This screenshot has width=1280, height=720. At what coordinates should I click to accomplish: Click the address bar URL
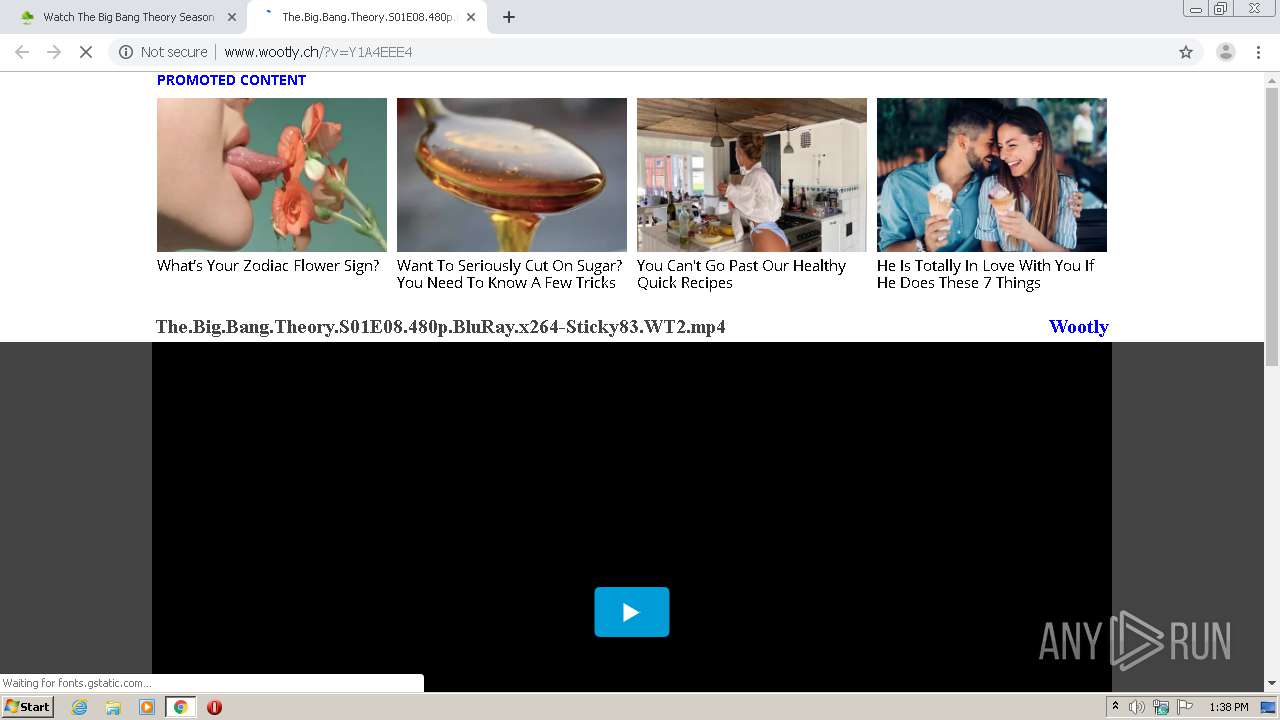click(x=318, y=52)
